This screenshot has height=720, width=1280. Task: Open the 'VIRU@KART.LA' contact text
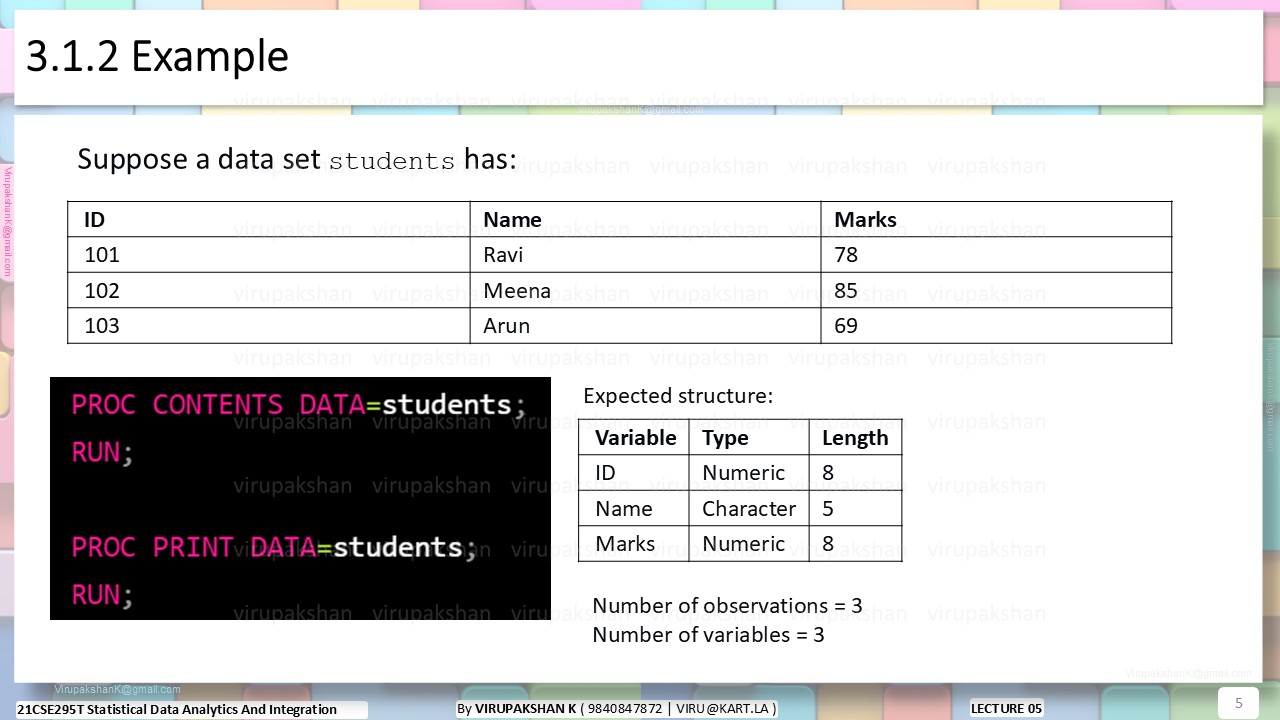(x=722, y=709)
